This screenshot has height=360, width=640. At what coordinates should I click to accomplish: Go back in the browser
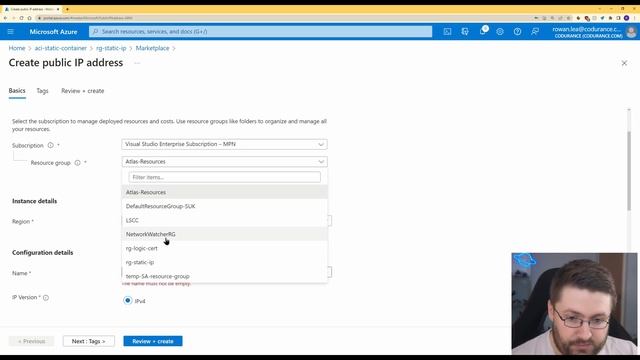click(x=5, y=18)
